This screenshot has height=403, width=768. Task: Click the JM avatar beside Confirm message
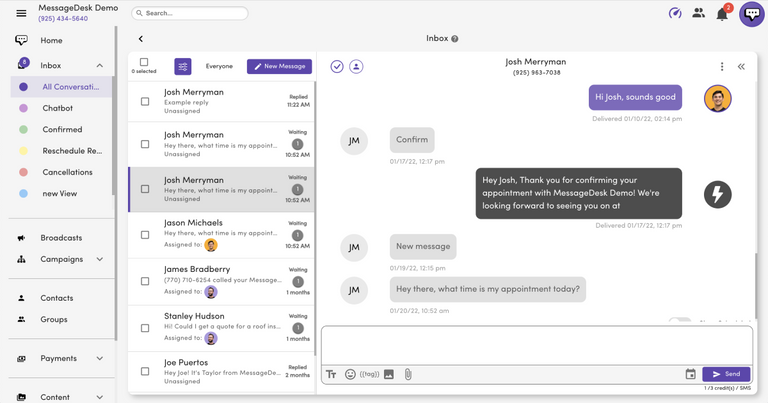(x=354, y=141)
